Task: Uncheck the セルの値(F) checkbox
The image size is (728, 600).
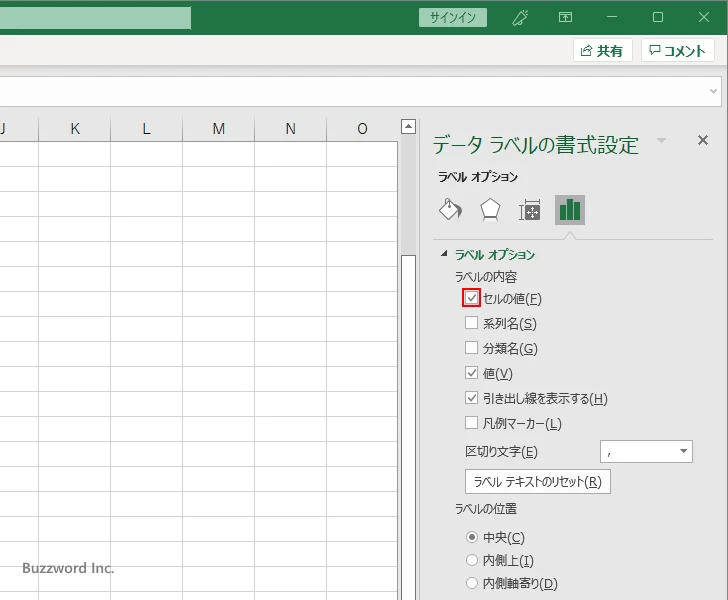Action: click(471, 298)
